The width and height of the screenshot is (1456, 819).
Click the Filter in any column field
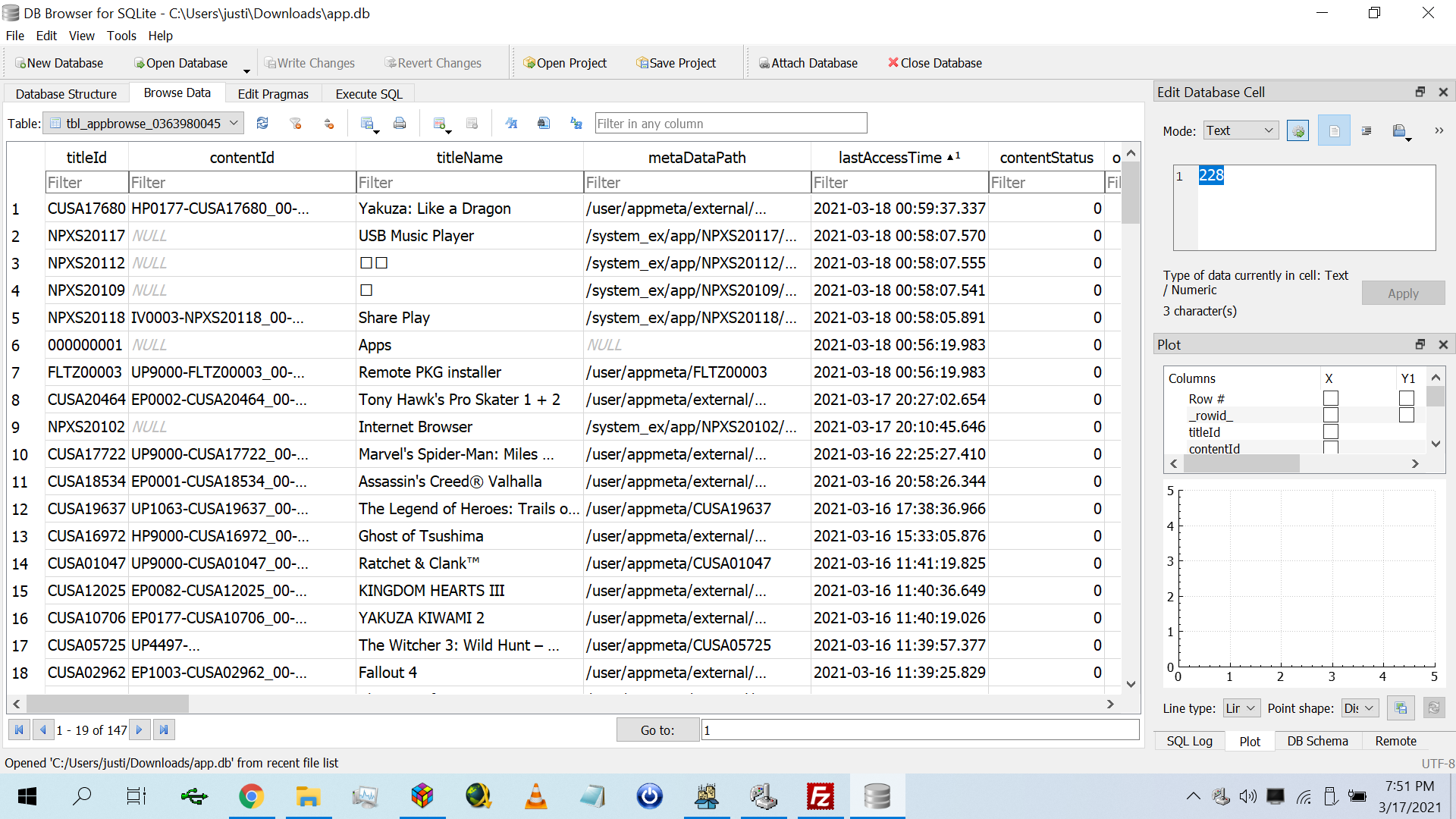pyautogui.click(x=731, y=123)
